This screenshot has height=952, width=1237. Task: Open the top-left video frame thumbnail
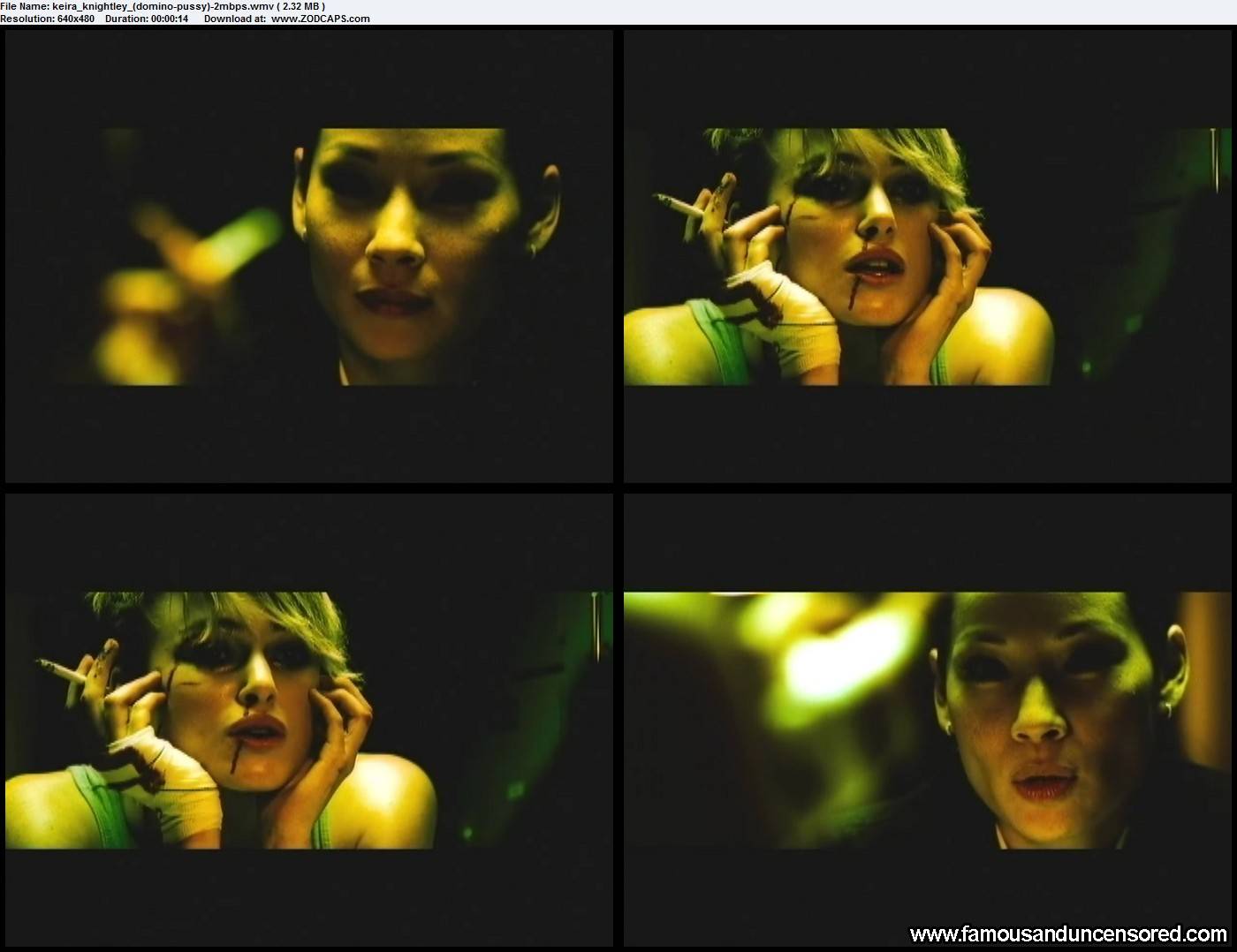308,256
